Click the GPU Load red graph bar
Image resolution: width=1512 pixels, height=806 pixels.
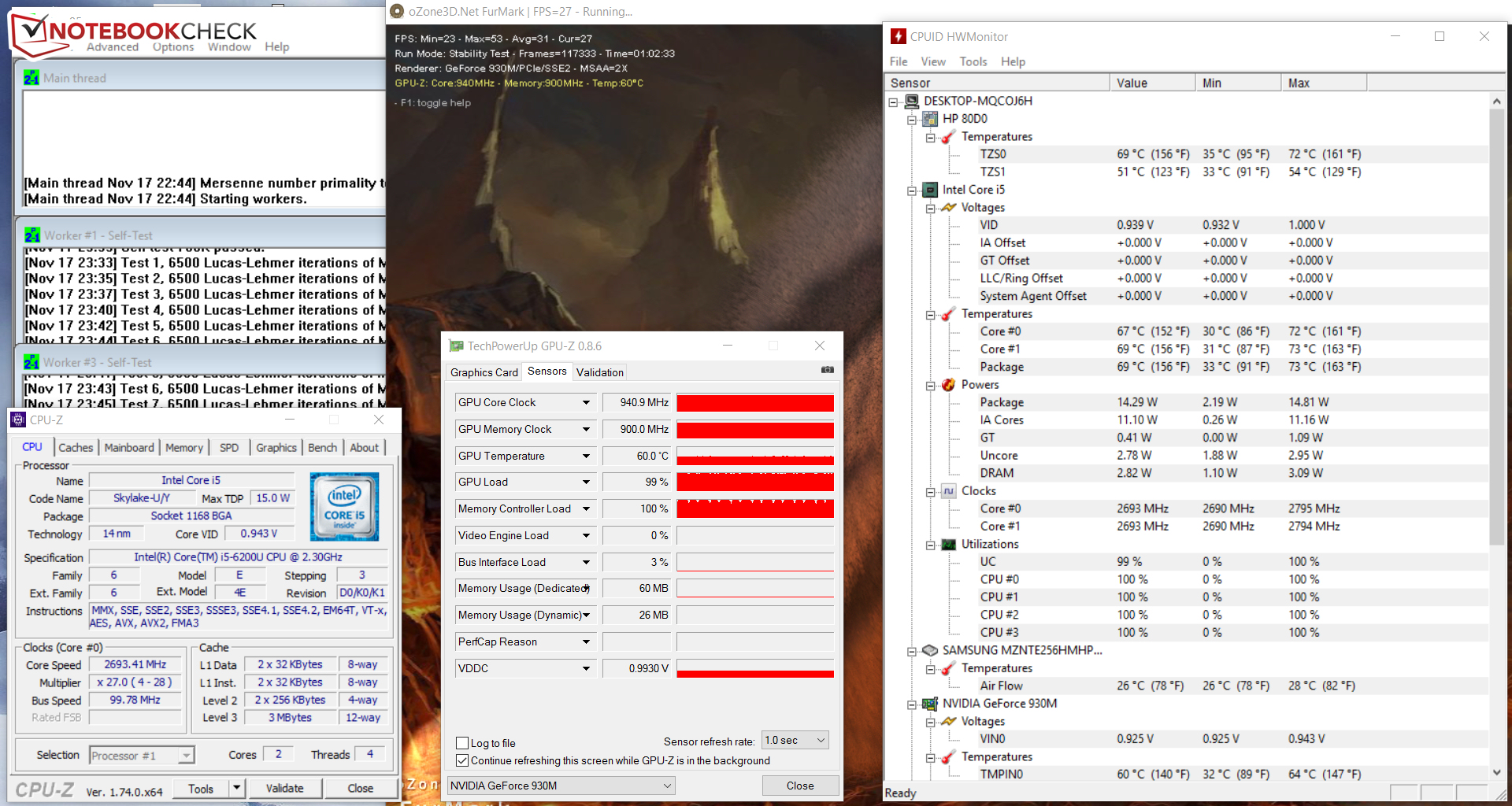click(755, 482)
